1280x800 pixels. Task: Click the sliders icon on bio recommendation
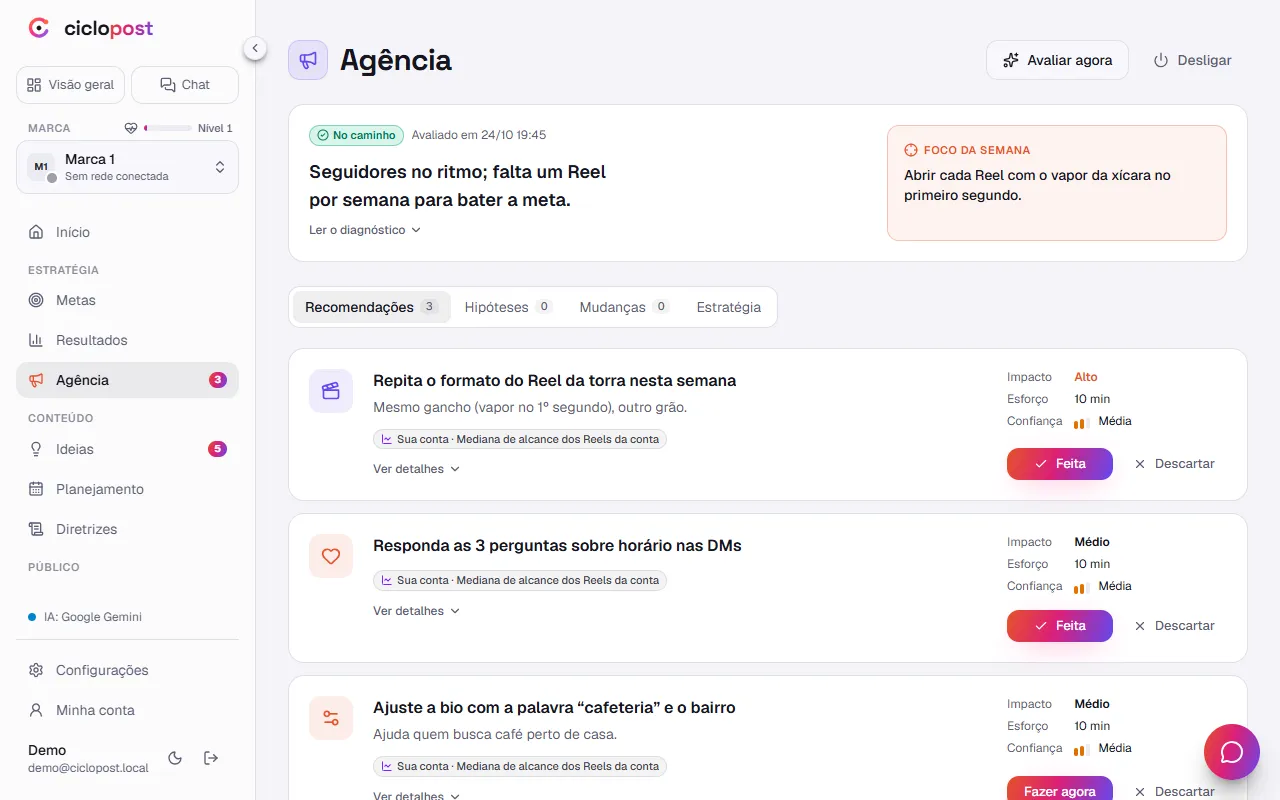[331, 718]
